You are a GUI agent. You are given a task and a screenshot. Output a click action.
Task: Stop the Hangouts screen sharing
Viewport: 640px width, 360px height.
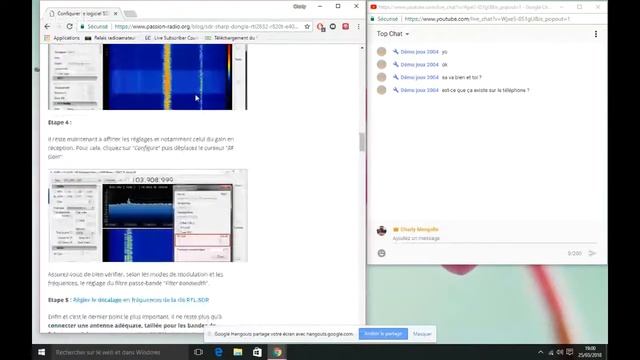pos(383,334)
